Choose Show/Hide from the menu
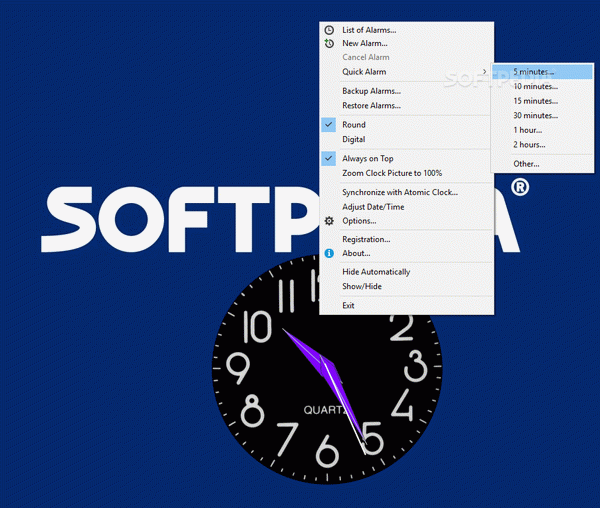The height and width of the screenshot is (508, 600). [x=362, y=287]
